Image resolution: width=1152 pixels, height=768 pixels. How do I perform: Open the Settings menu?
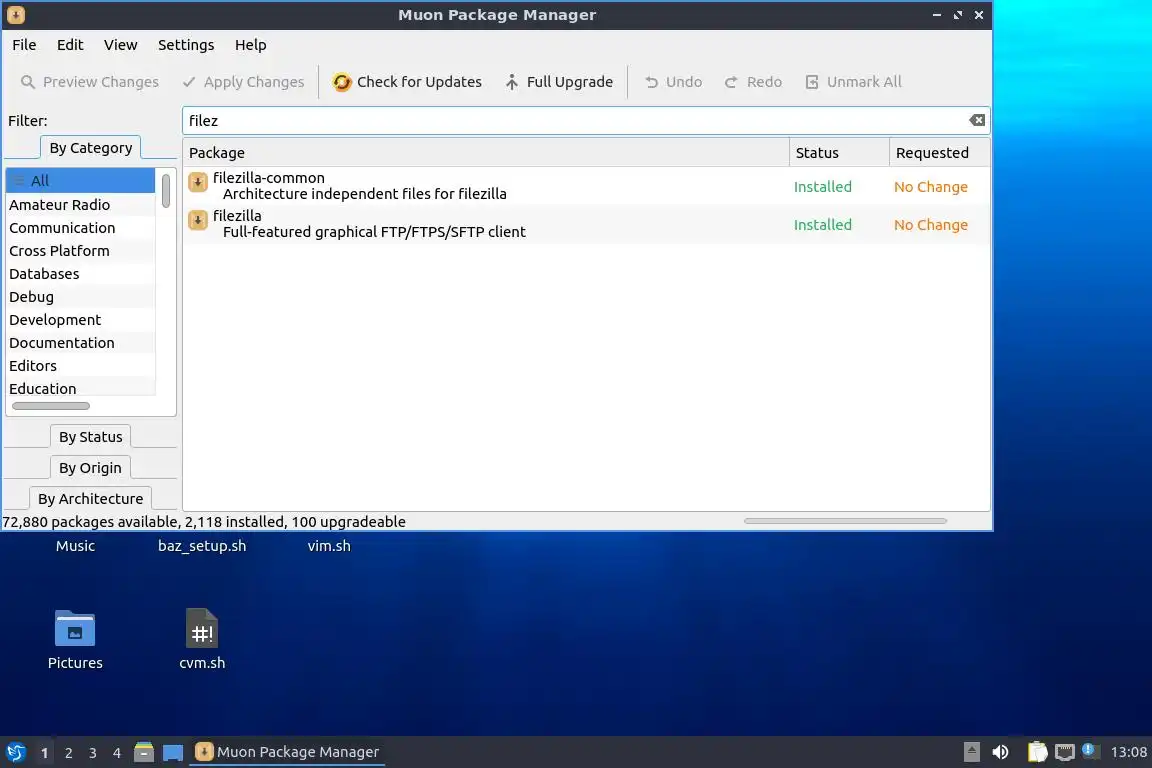point(186,45)
